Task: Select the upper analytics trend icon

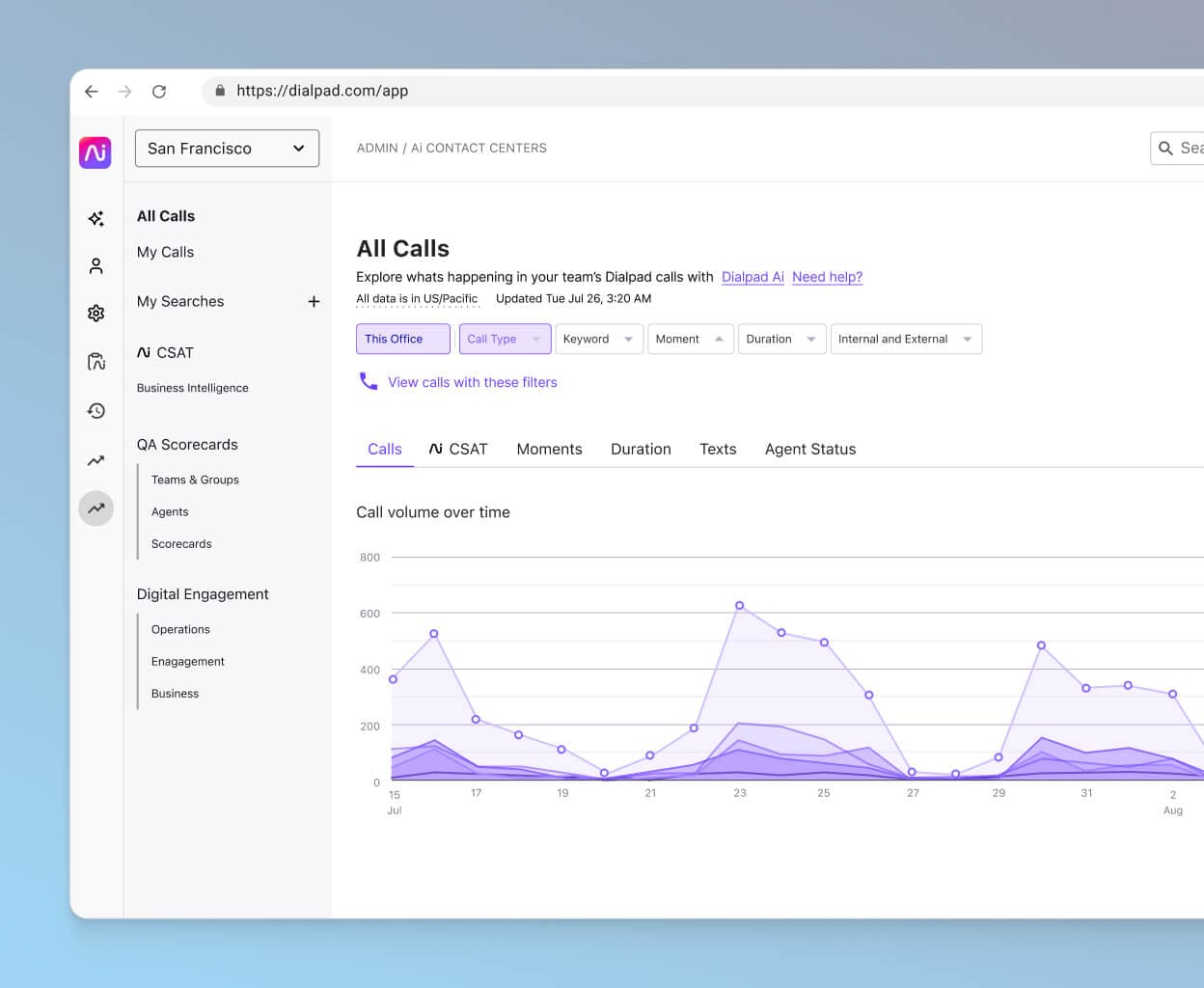Action: (x=96, y=460)
